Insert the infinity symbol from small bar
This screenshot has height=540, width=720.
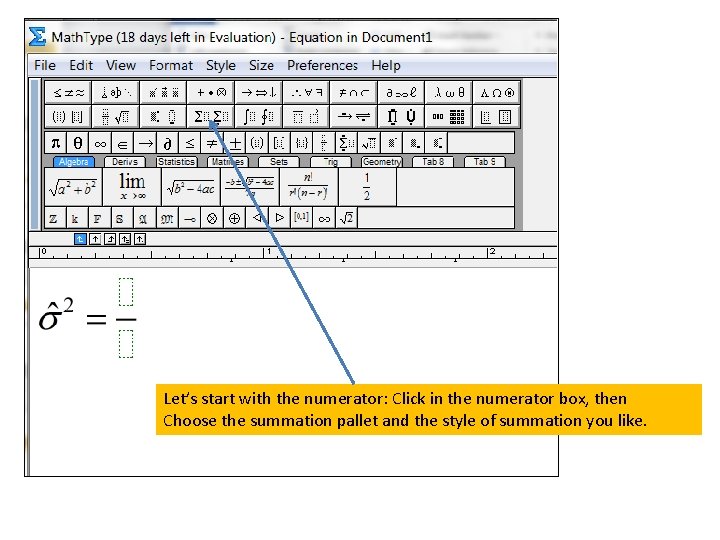pos(100,143)
